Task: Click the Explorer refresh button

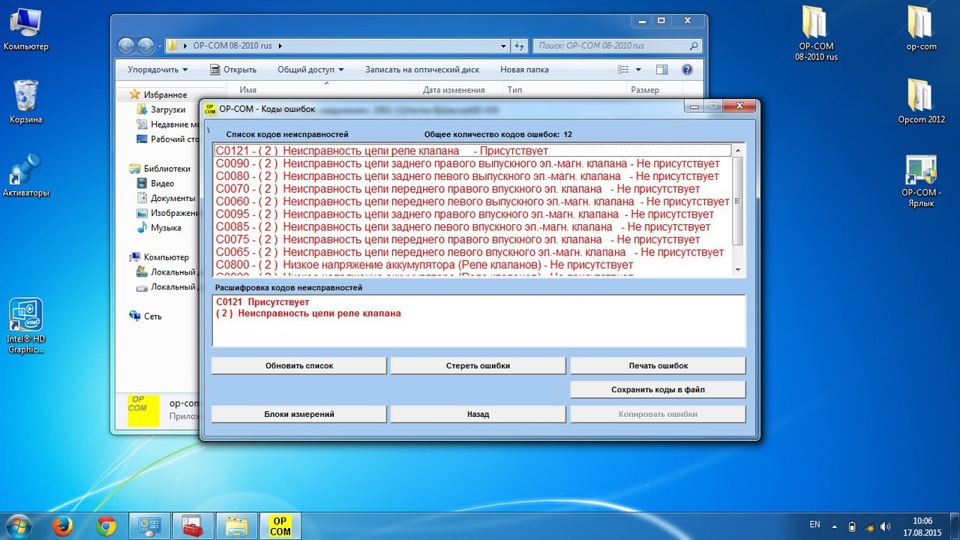Action: point(519,46)
